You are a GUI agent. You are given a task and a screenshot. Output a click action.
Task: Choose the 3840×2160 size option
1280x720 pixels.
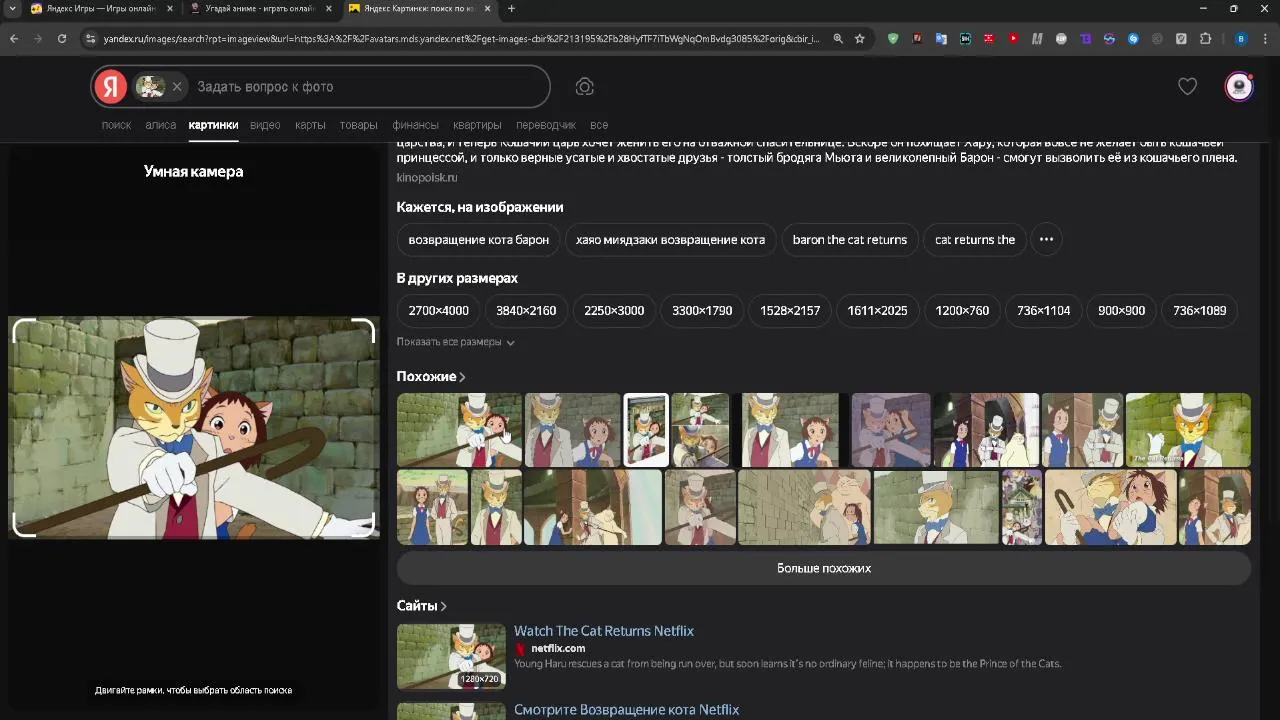pyautogui.click(x=526, y=311)
